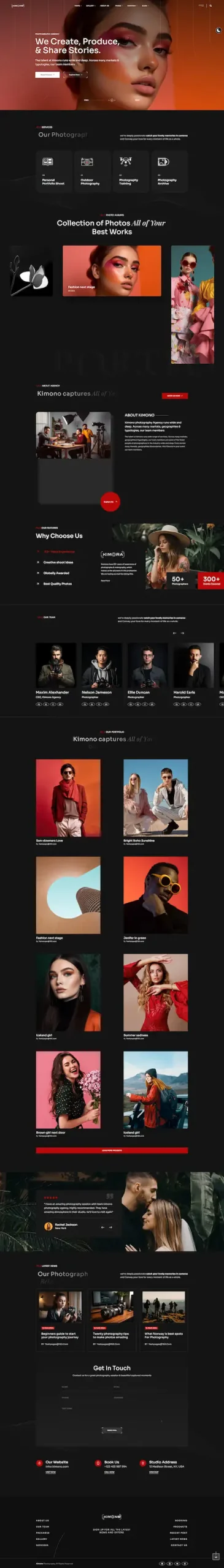The width and height of the screenshot is (224, 1568).
Task: Click the red BOOK US NOW button
Action: 175,396
